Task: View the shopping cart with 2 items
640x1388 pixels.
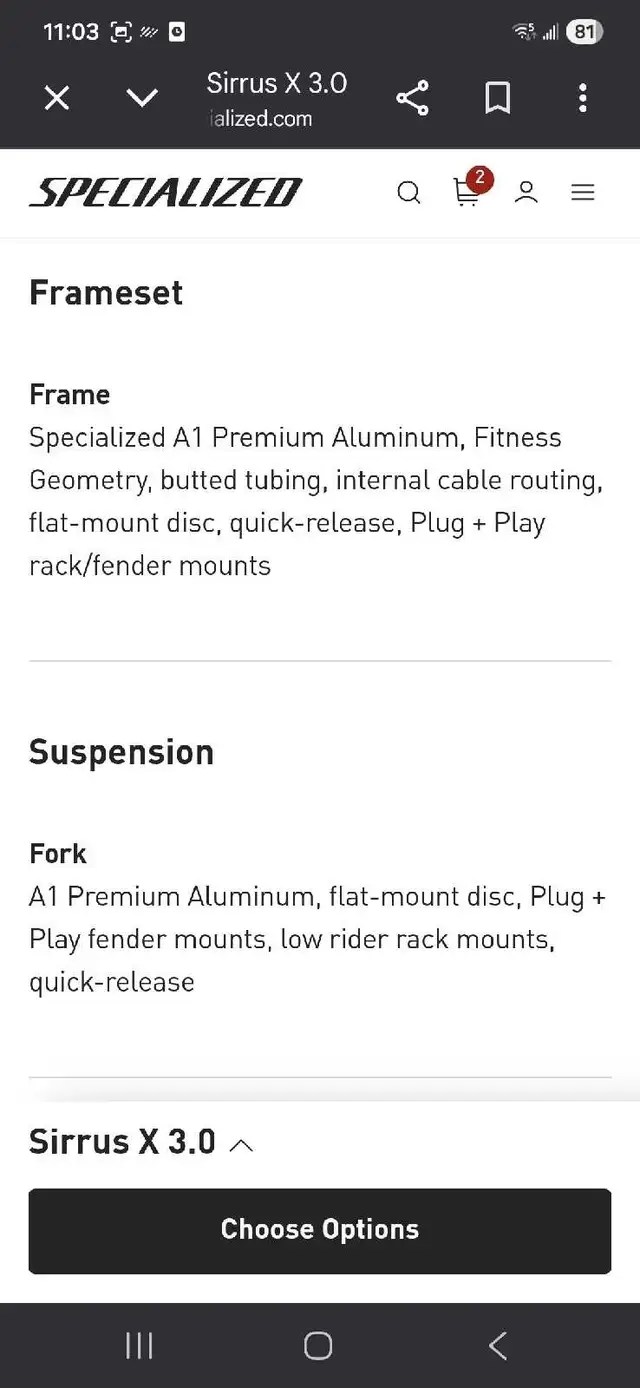Action: [x=466, y=193]
